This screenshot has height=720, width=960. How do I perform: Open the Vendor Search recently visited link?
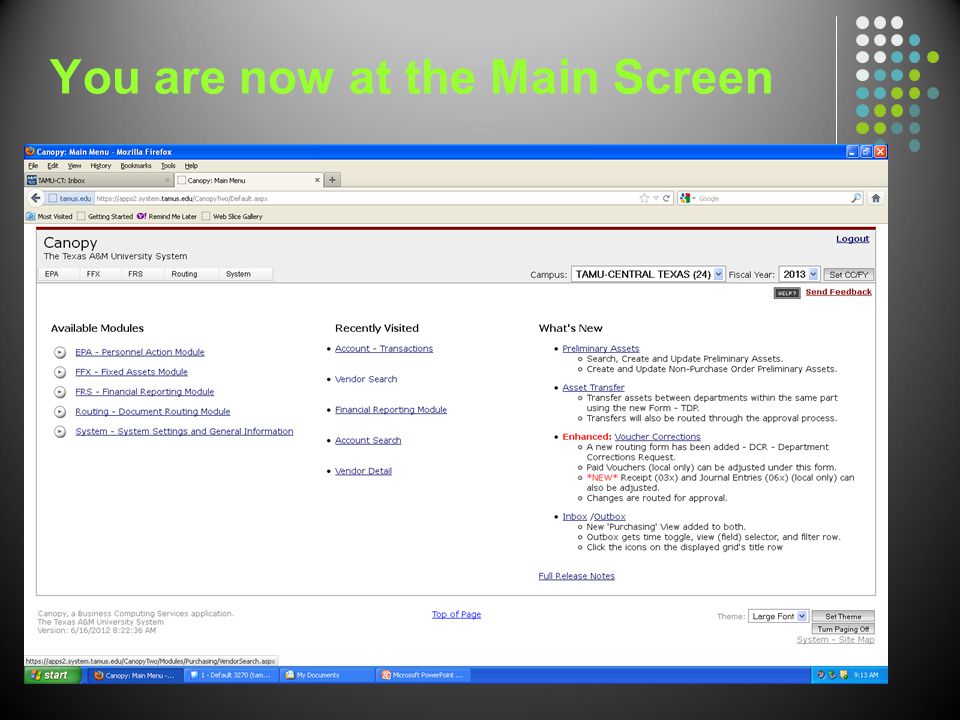click(x=366, y=380)
